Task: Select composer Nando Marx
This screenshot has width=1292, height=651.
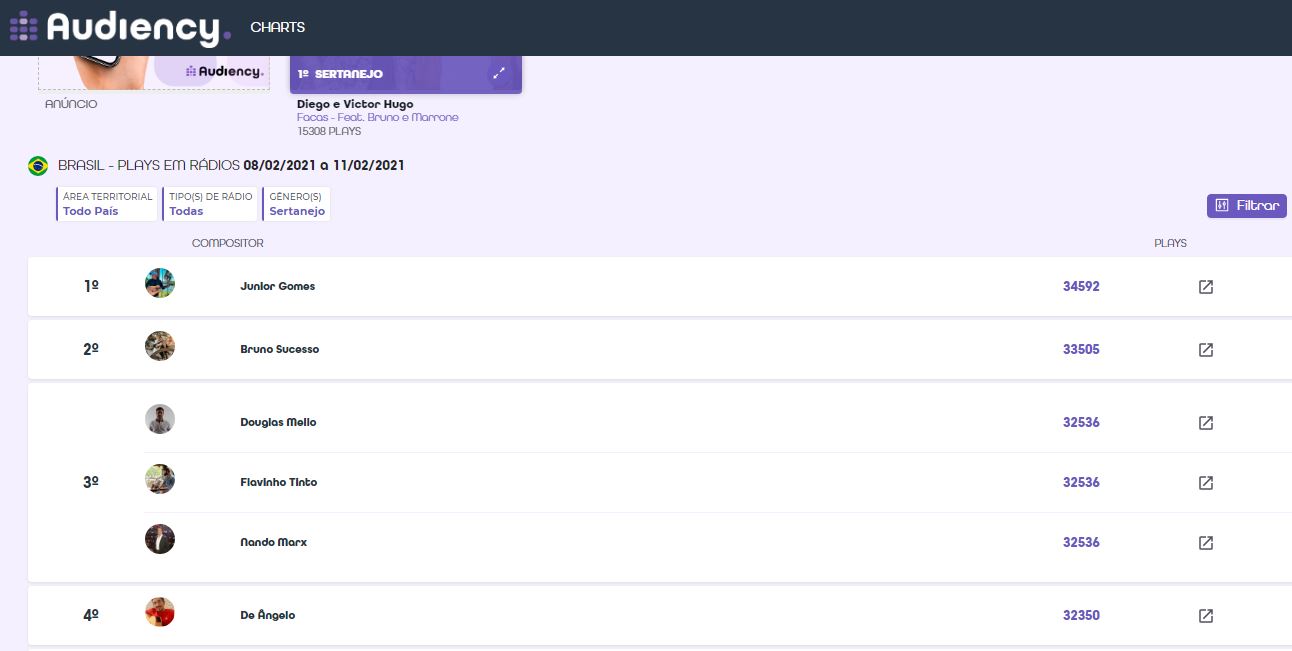Action: coord(274,542)
